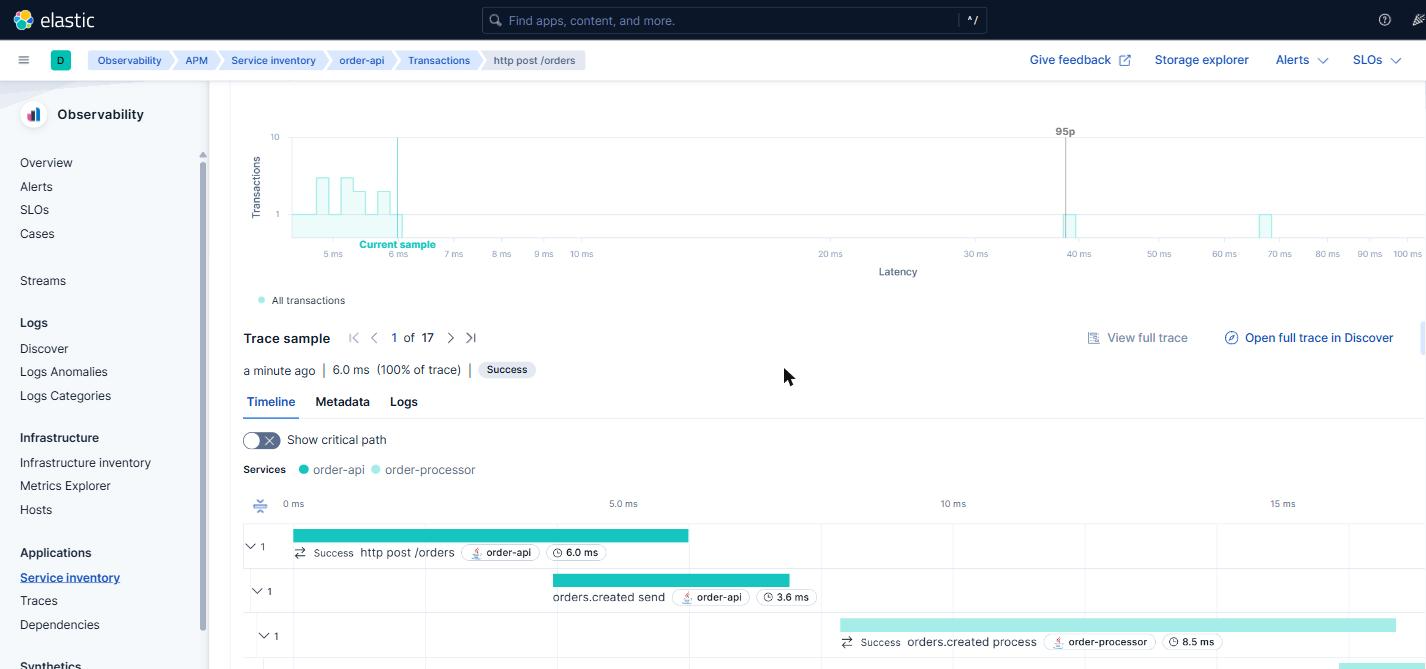Click the fold/unfold all waterfall icon
The width and height of the screenshot is (1426, 669).
point(260,505)
